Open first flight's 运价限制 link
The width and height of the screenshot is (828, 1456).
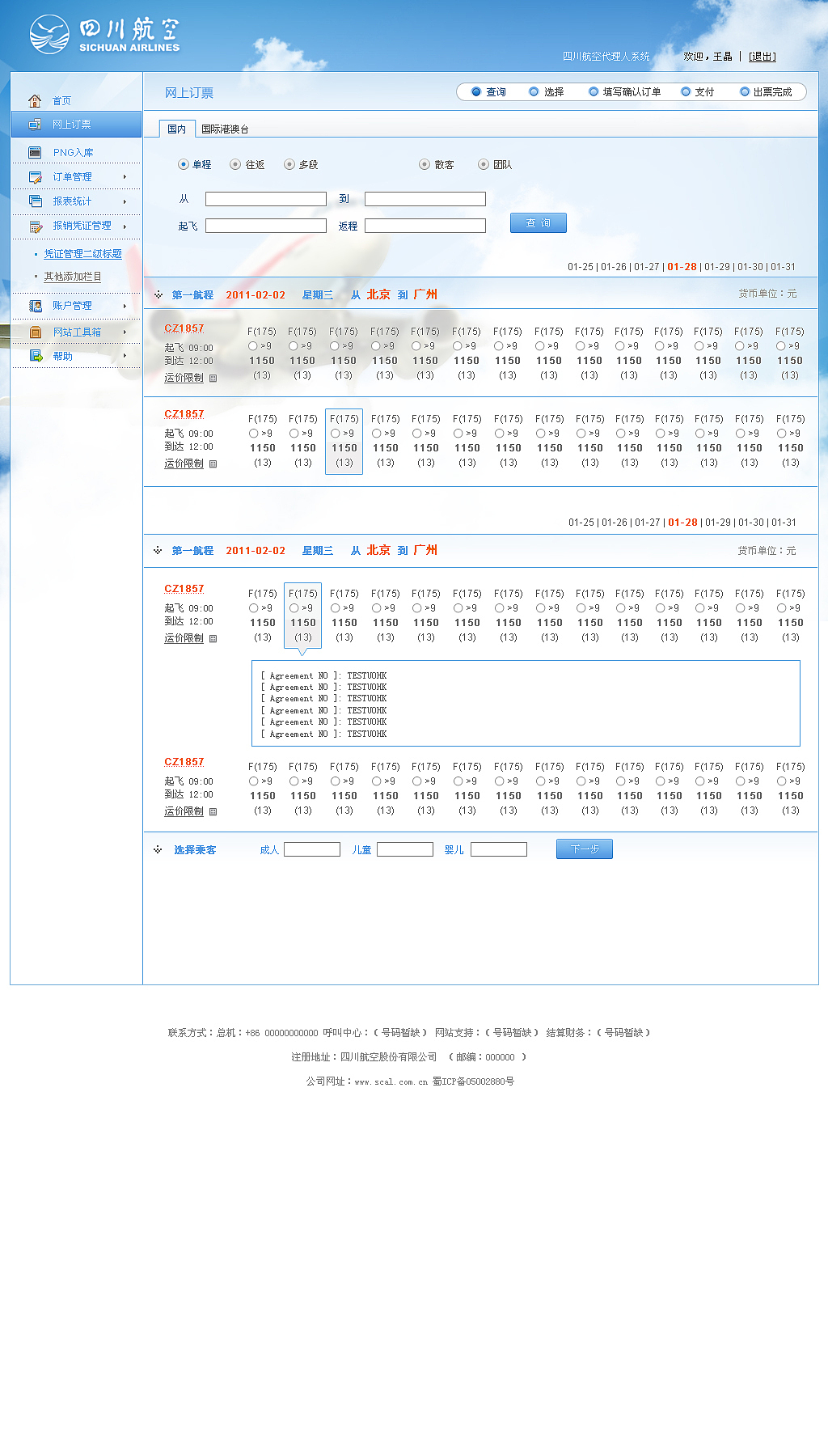click(184, 378)
